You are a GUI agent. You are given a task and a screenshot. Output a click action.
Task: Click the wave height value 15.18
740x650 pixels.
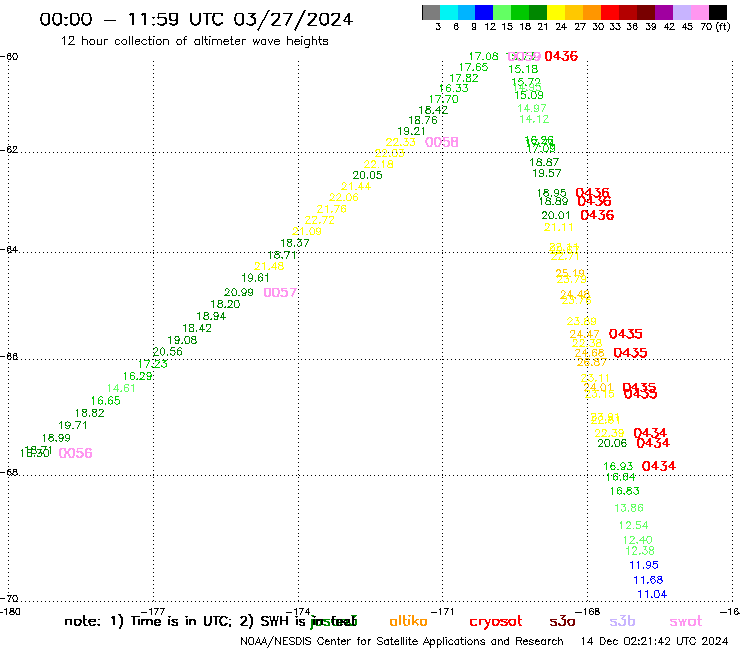523,69
